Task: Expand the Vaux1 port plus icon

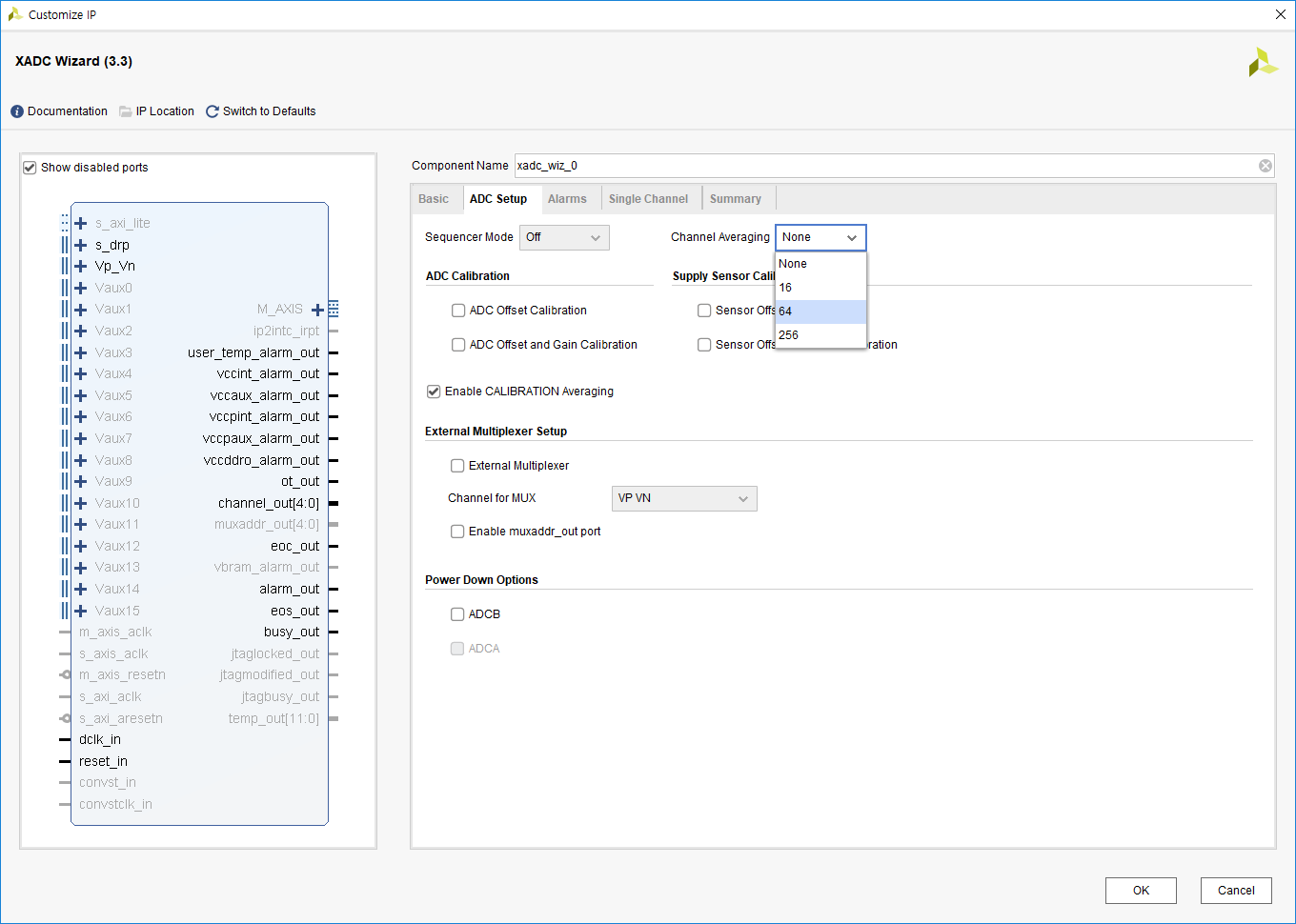Action: pos(81,310)
